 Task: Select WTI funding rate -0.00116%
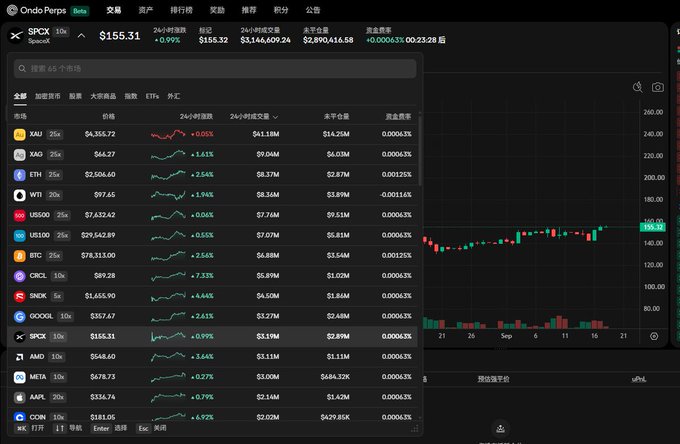click(396, 195)
